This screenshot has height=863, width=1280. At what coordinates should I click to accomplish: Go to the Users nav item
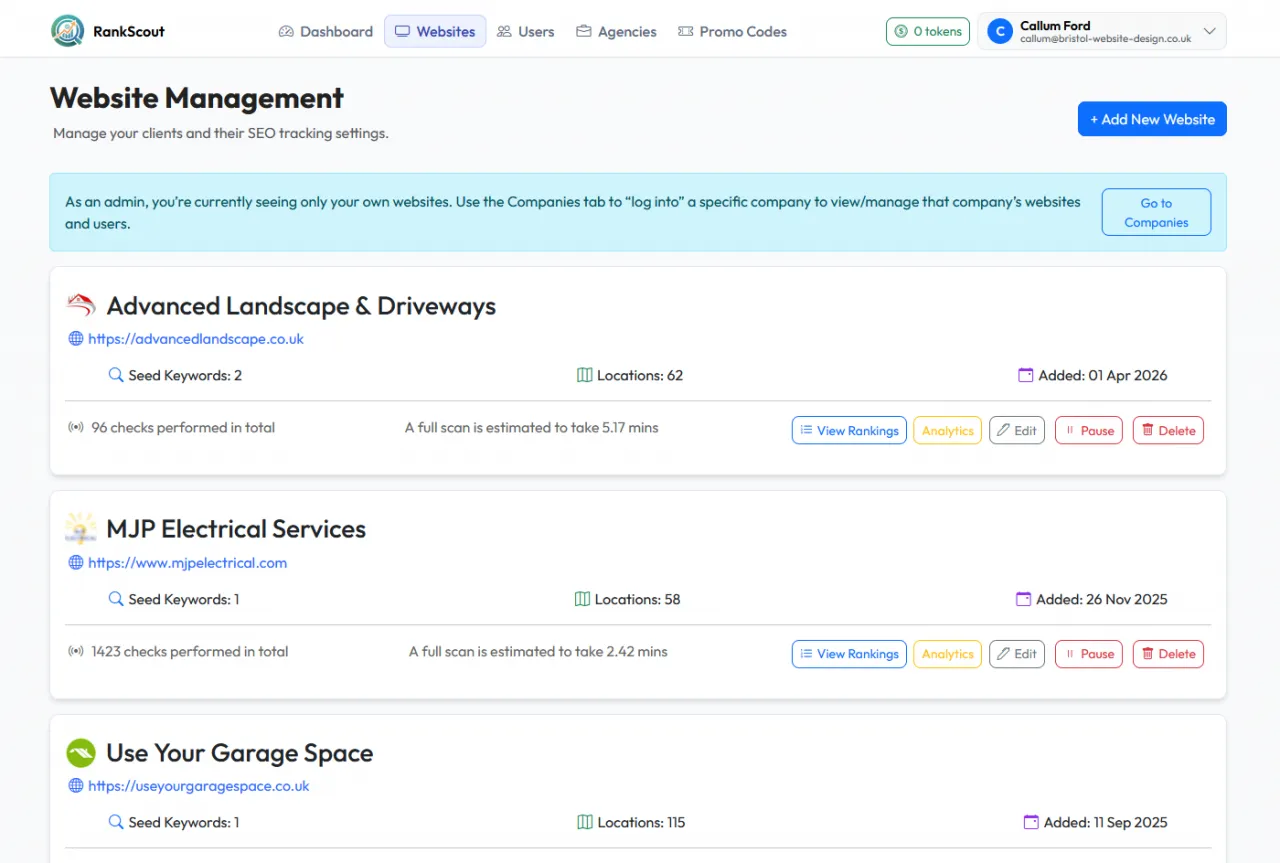click(525, 31)
